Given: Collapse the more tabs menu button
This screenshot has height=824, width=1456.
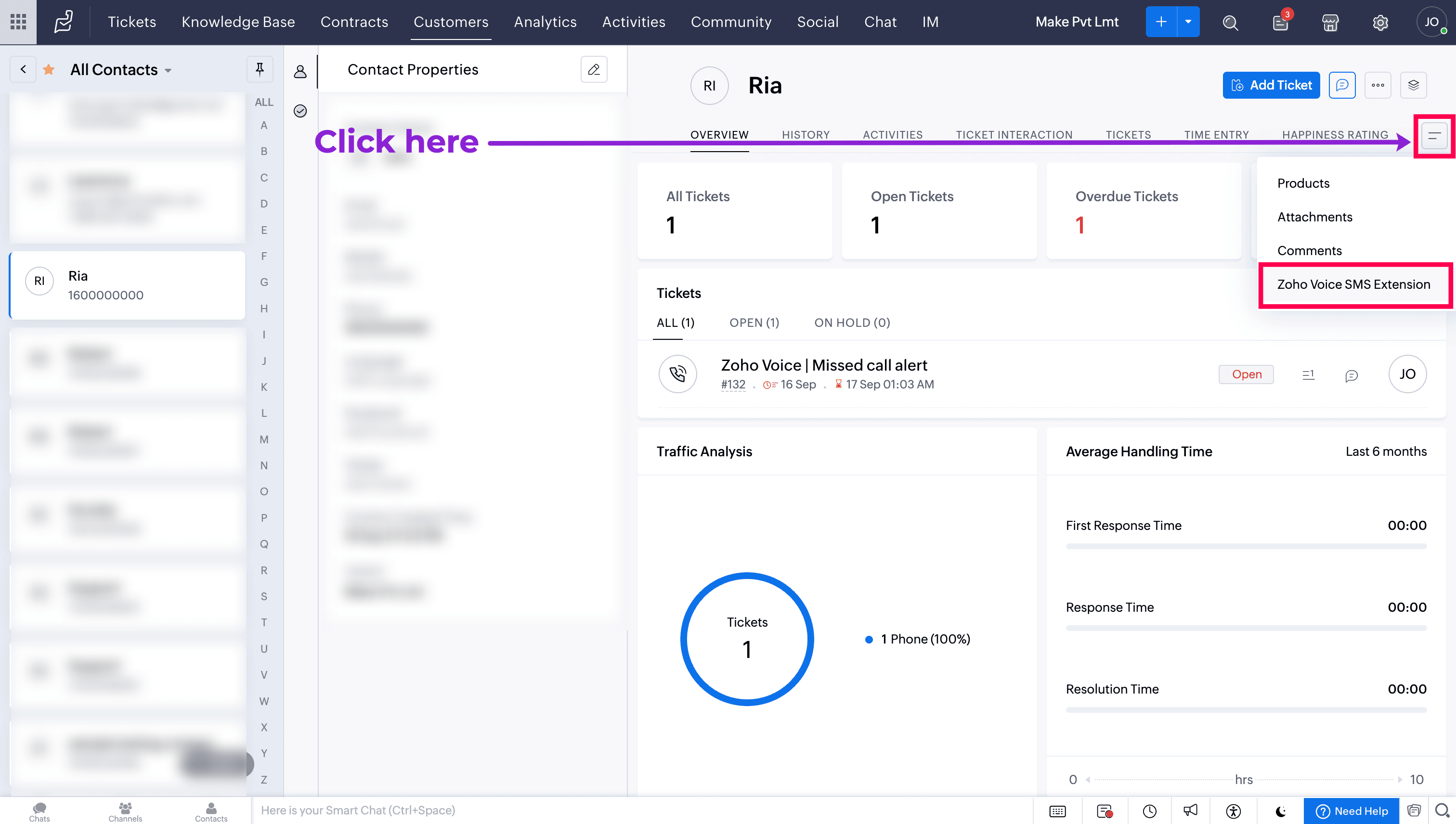Looking at the screenshot, I should [1434, 136].
